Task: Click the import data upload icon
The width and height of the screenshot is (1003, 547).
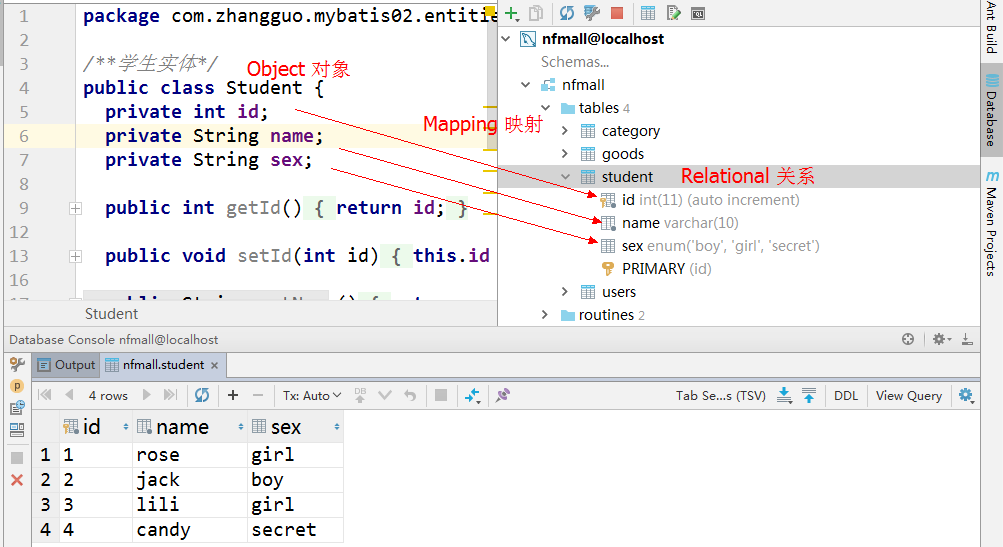Action: [809, 395]
